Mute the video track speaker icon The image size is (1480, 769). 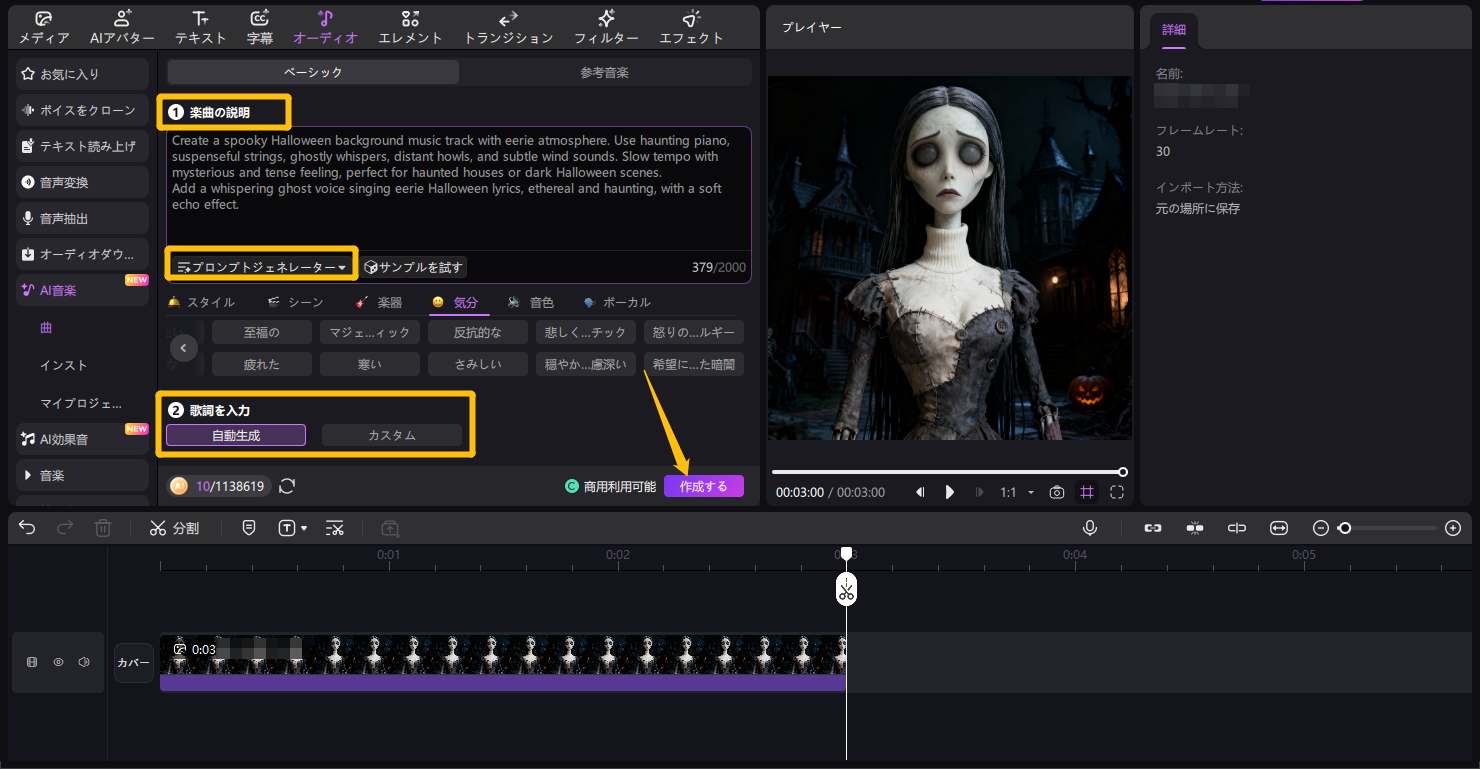point(84,662)
